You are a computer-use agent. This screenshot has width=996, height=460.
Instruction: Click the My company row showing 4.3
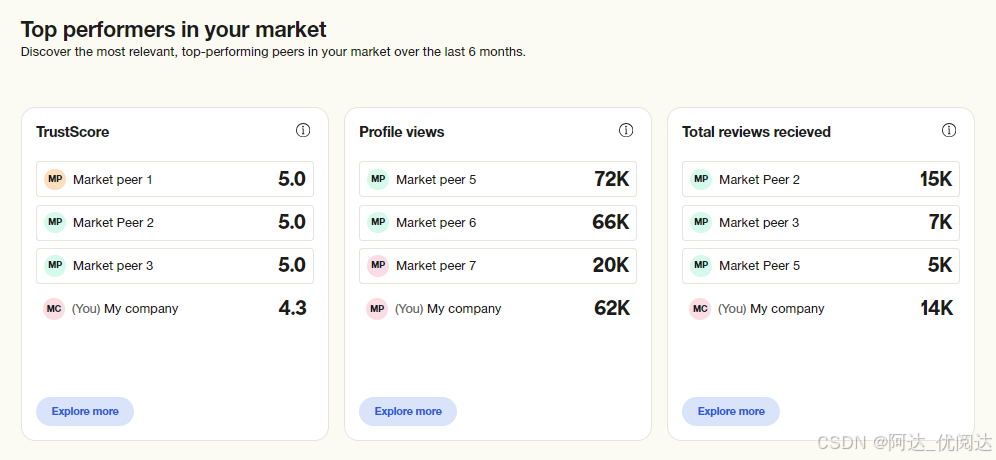coord(175,309)
